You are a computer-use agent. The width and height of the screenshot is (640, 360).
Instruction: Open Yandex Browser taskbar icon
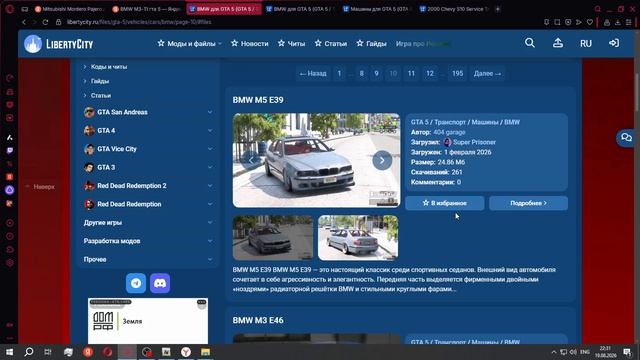pos(186,352)
